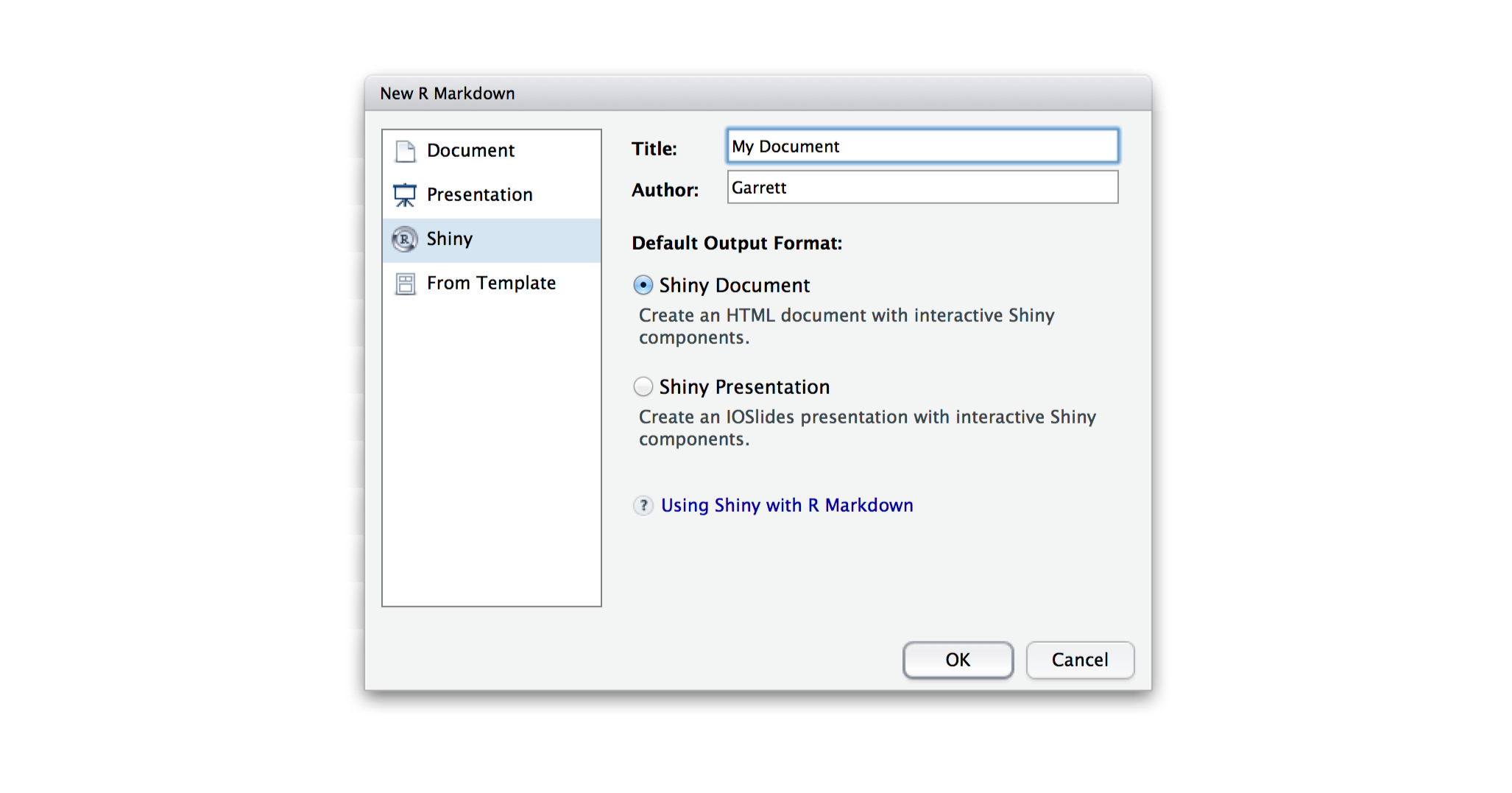Click inside the Title input field
This screenshot has width=1512, height=793.
921,146
